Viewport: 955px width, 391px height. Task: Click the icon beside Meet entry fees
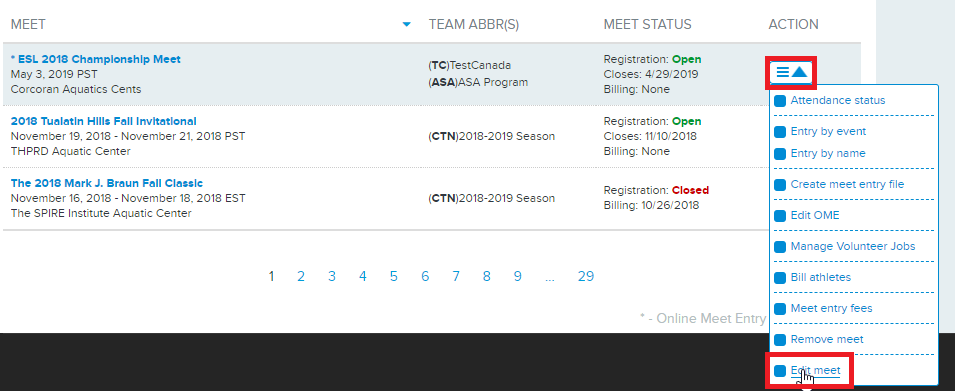[x=780, y=309]
